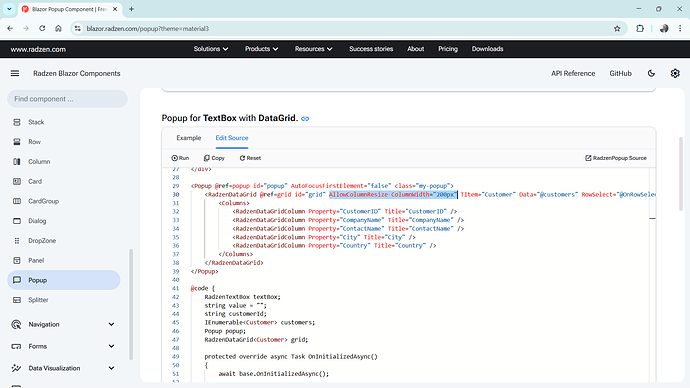690x388 pixels.
Task: Reset the source code changes
Action: tap(250, 158)
